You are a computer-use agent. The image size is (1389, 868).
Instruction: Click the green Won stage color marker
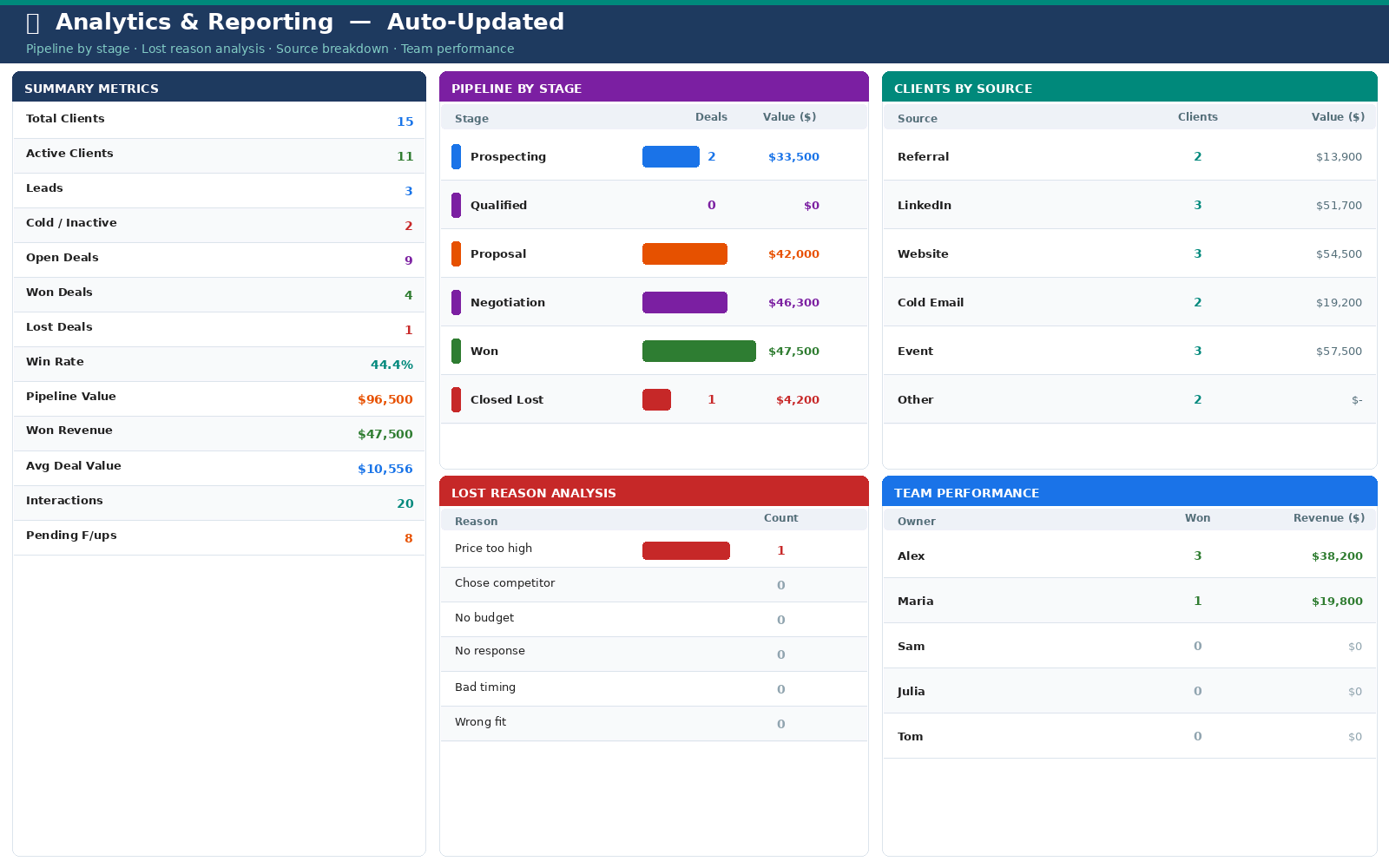point(456,352)
